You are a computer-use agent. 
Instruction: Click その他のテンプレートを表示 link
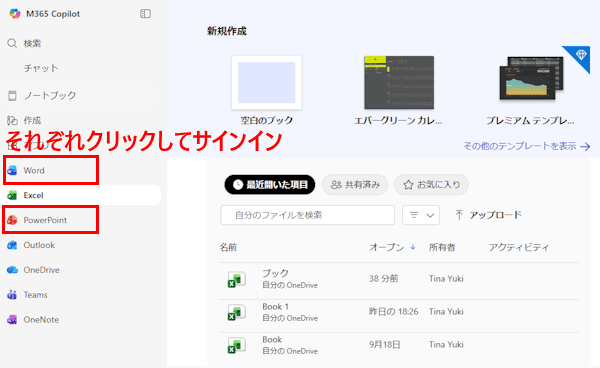[x=527, y=146]
